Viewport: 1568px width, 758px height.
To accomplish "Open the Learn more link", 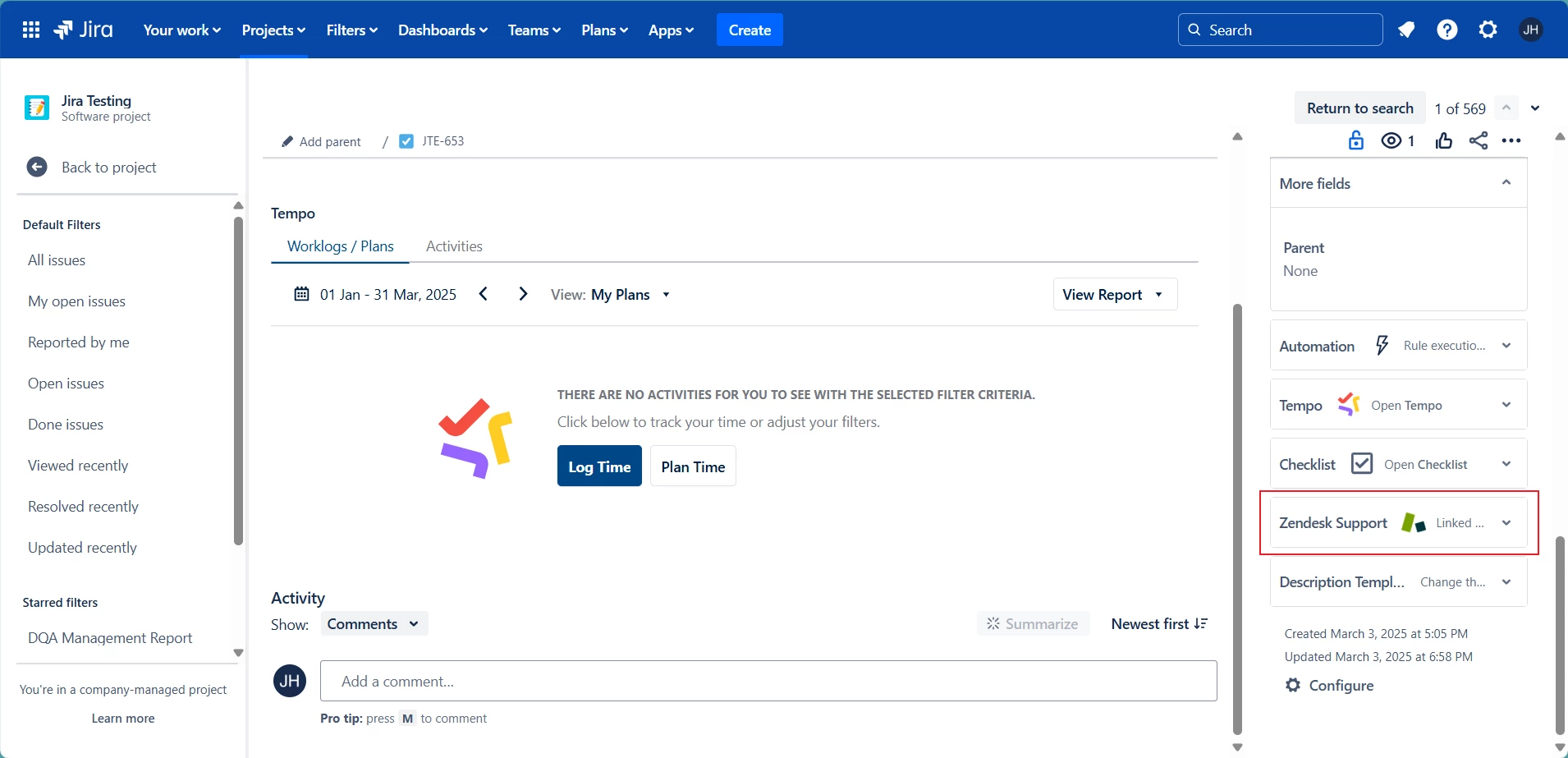I will click(x=123, y=718).
